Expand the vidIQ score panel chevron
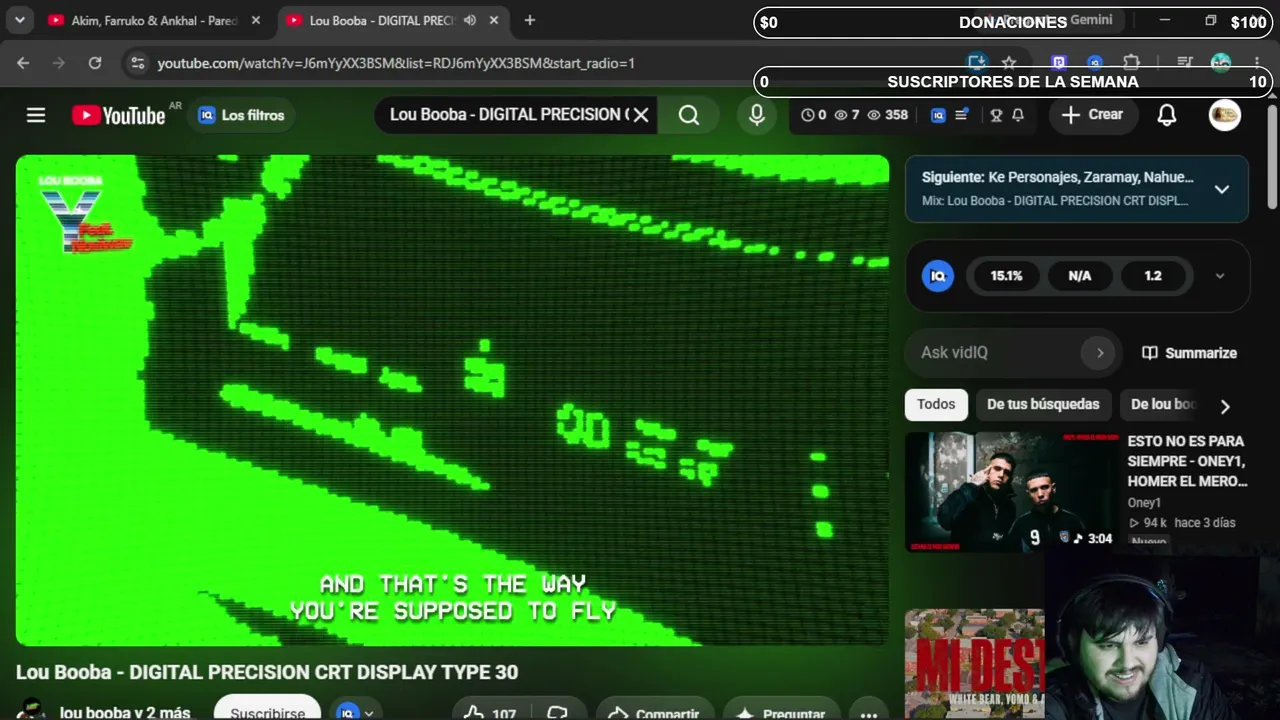This screenshot has width=1280, height=720. [1220, 276]
